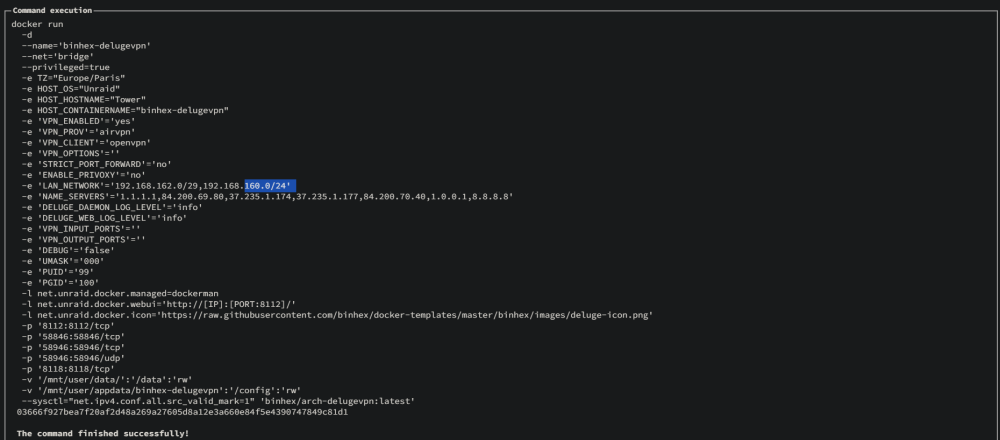
Task: Click the 'VPN_OPTIONS' line
Action: pos(71,154)
